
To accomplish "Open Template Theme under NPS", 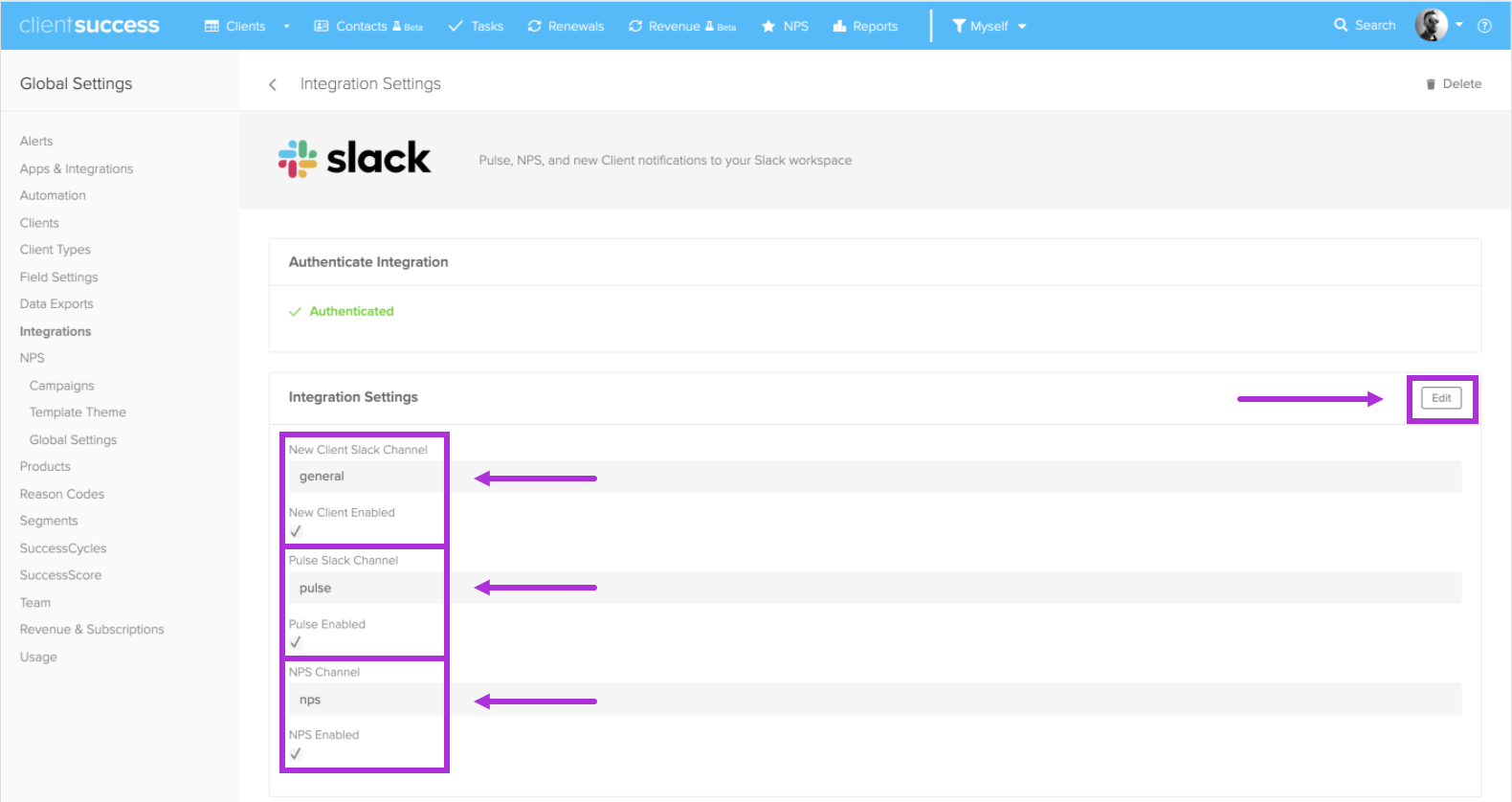I will 78,412.
